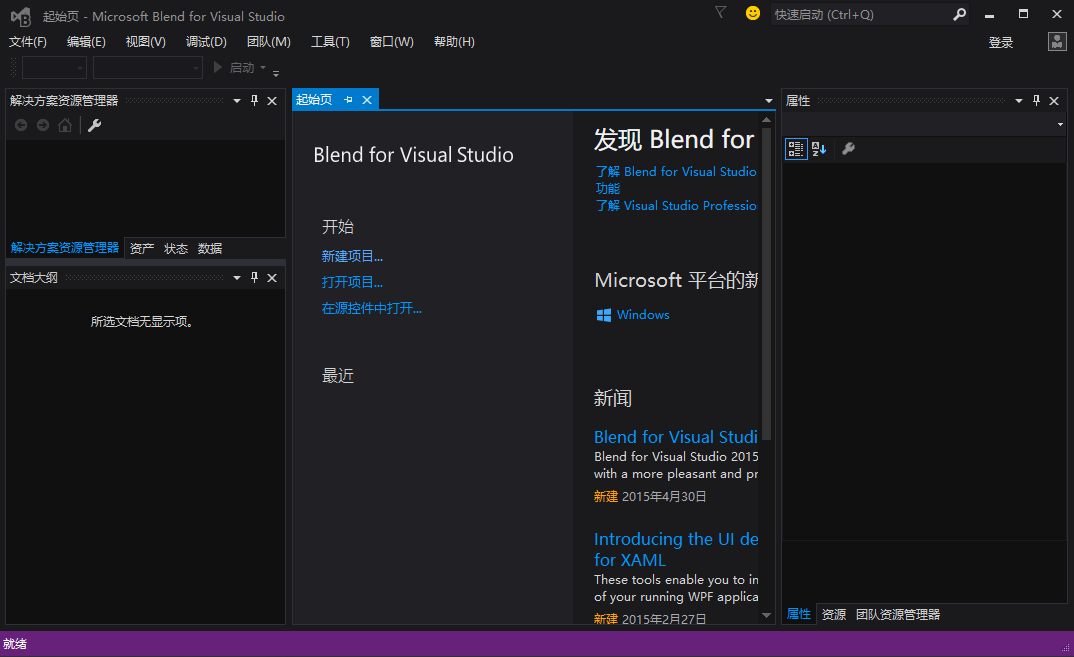Pin the 属性 panel

[1036, 101]
